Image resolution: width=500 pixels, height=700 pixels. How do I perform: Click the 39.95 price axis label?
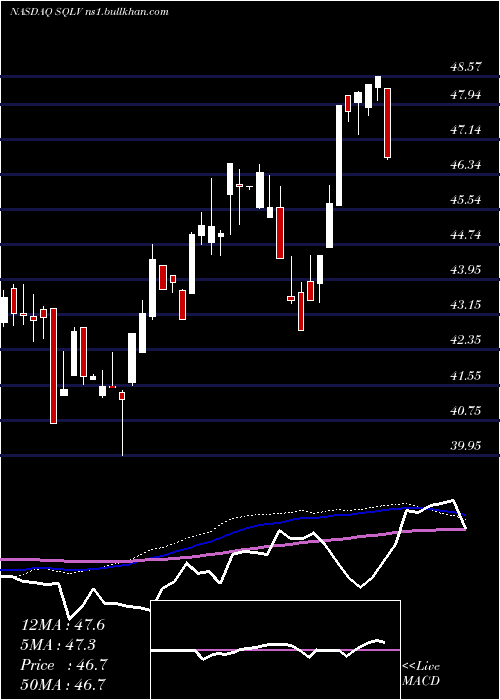tap(466, 446)
